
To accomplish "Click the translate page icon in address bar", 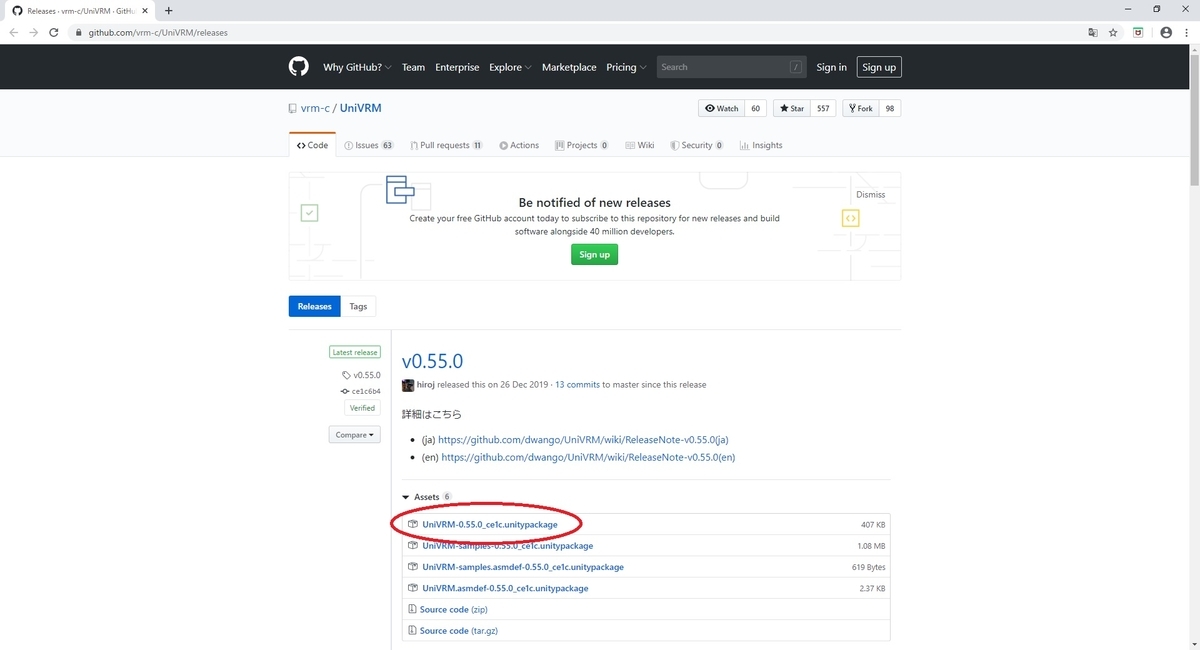I will (1093, 32).
